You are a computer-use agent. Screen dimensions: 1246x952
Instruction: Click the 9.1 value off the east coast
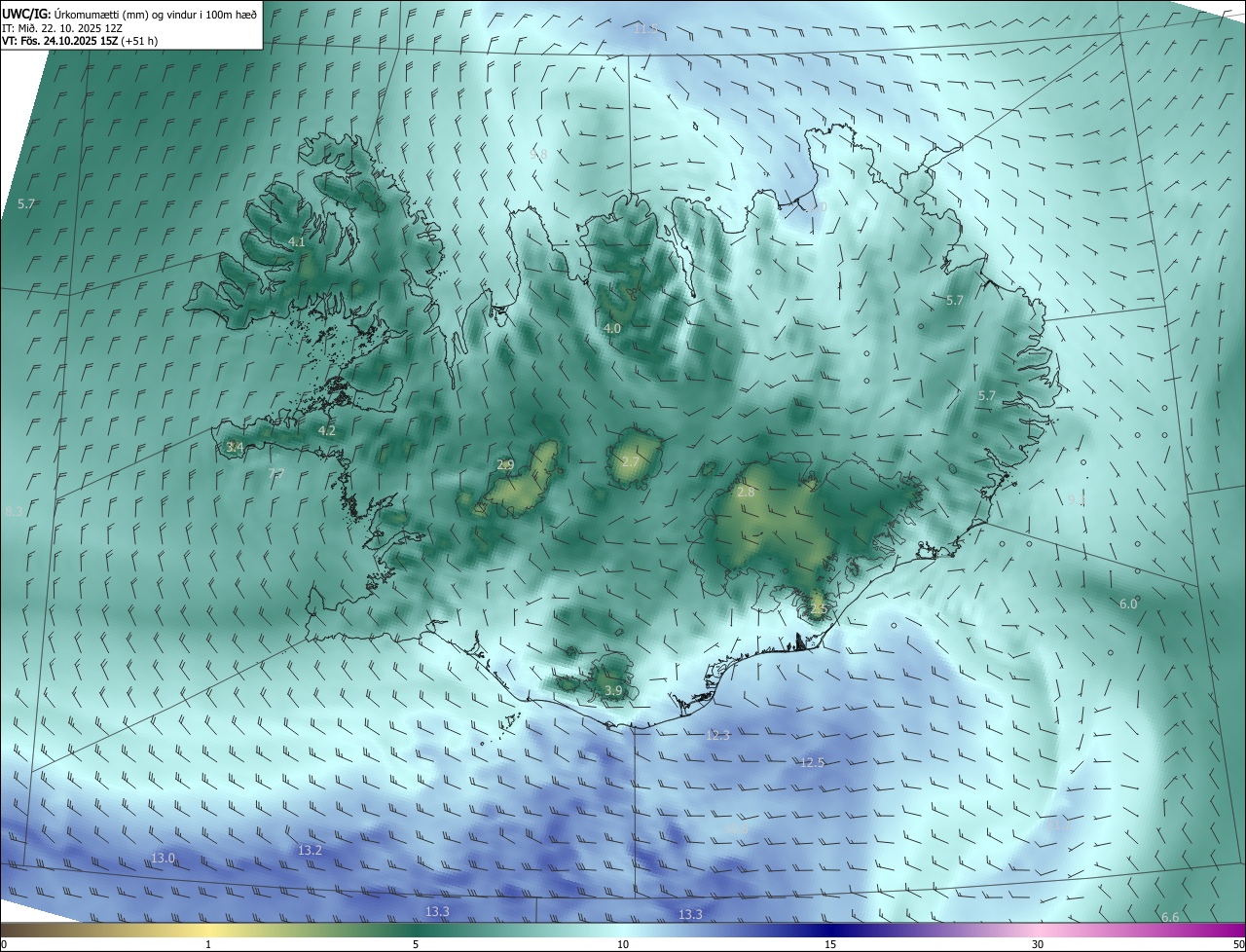click(1076, 499)
